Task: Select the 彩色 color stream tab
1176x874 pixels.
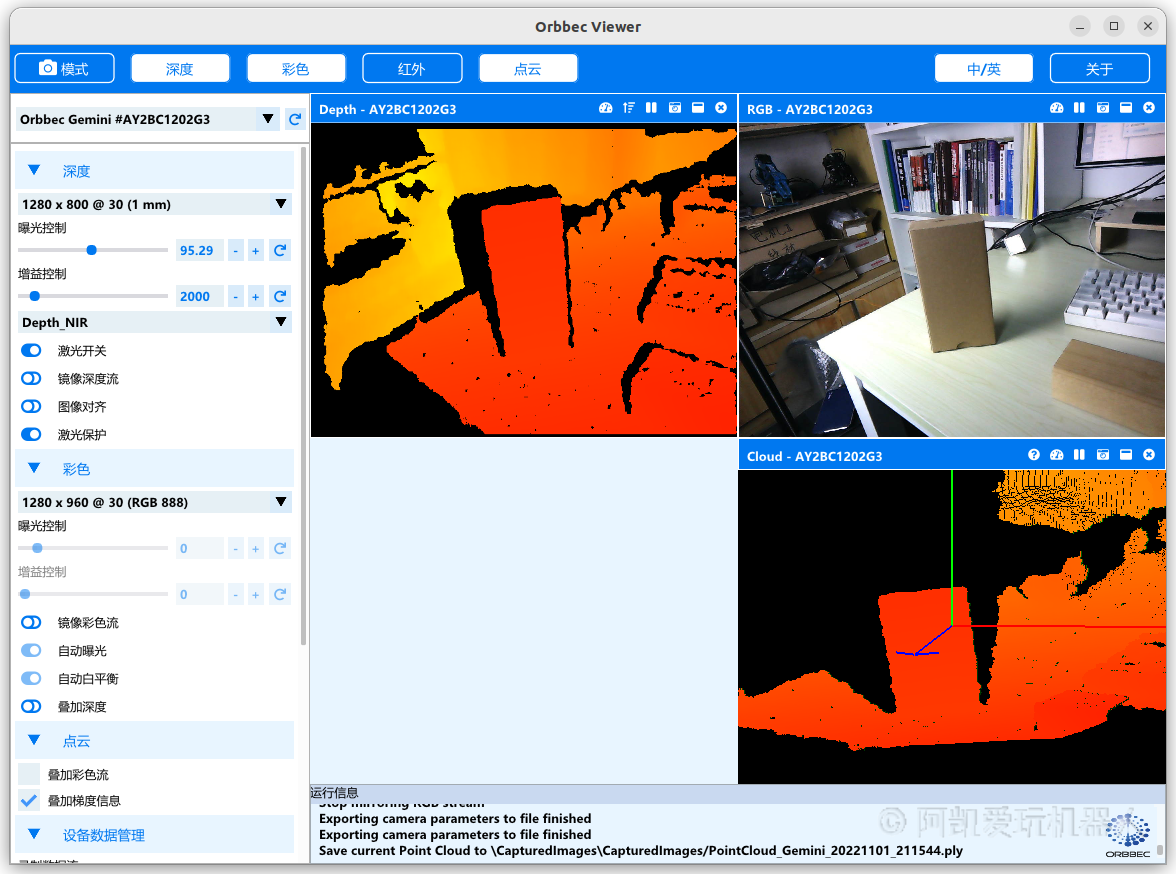Action: pos(296,68)
